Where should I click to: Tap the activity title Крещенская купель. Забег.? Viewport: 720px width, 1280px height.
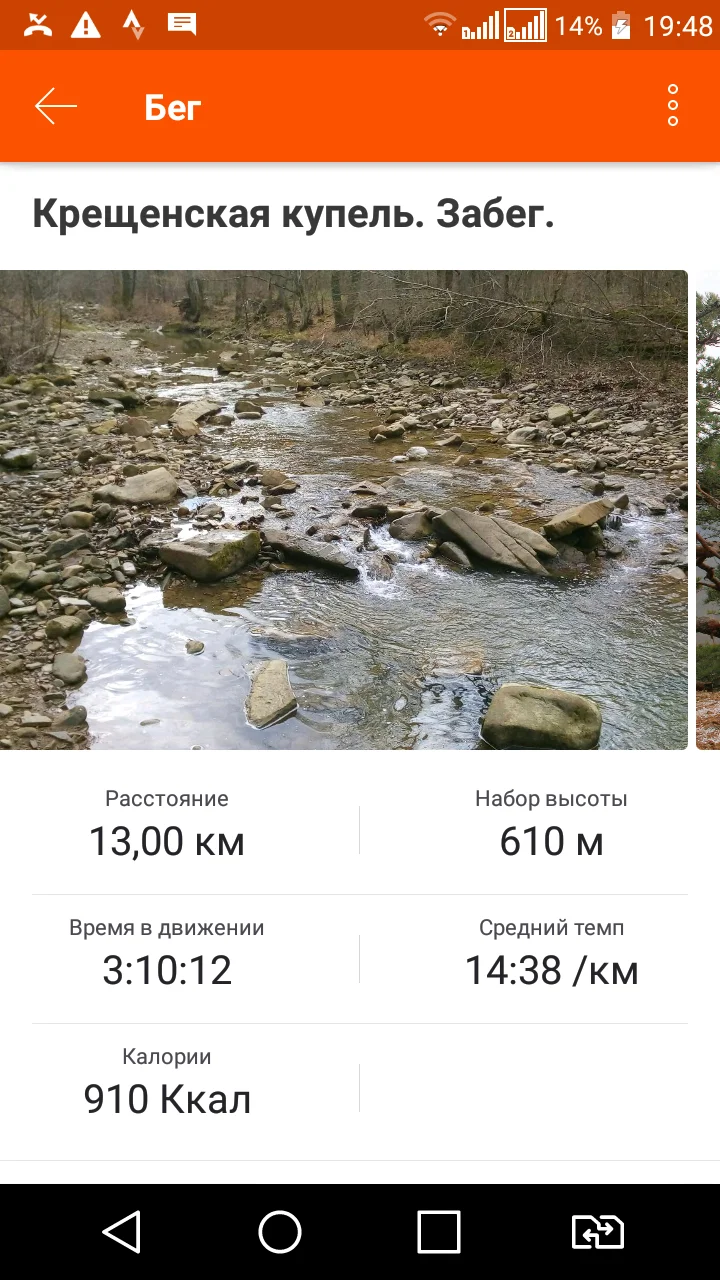293,215
